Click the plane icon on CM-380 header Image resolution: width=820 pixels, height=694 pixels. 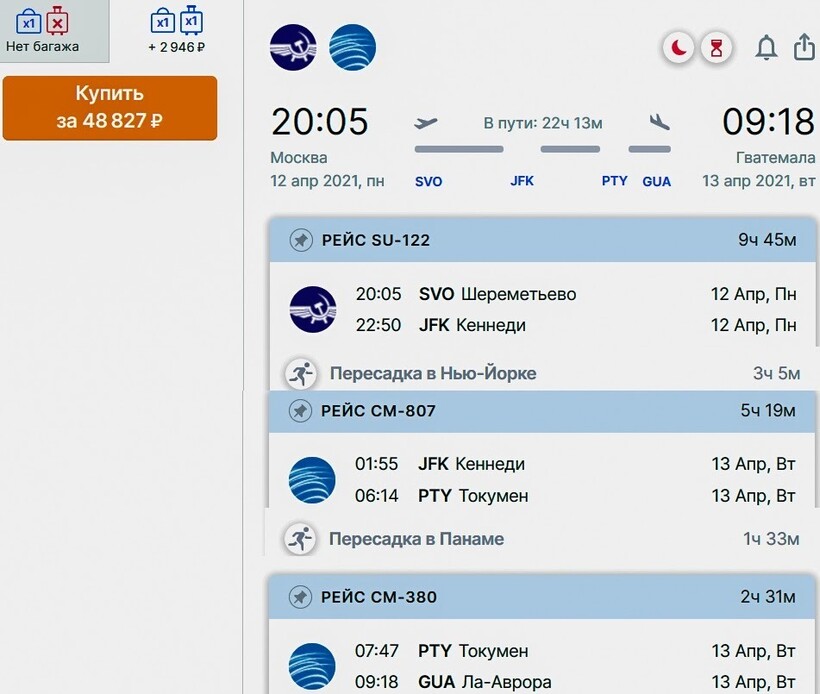tap(300, 597)
